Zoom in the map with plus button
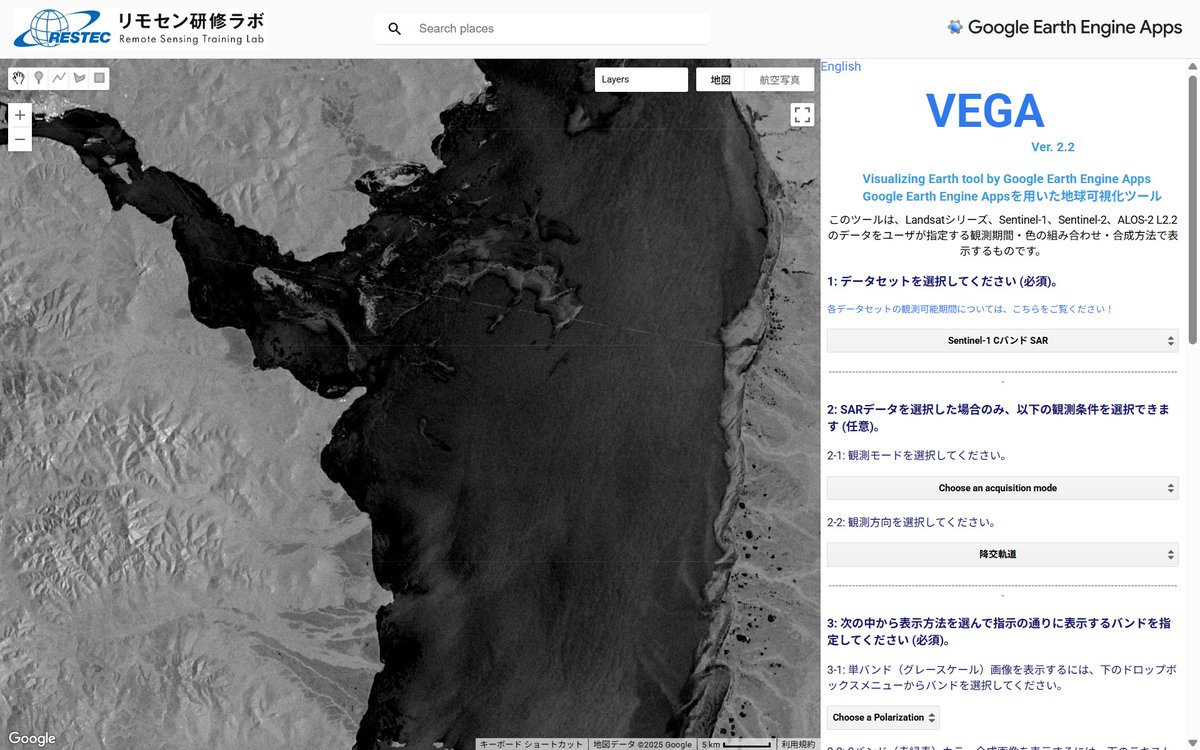Viewport: 1200px width, 750px height. 20,115
